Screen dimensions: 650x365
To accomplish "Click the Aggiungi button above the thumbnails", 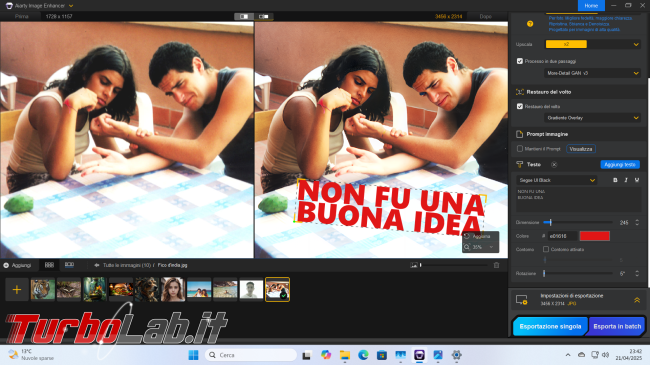I will click(17, 265).
